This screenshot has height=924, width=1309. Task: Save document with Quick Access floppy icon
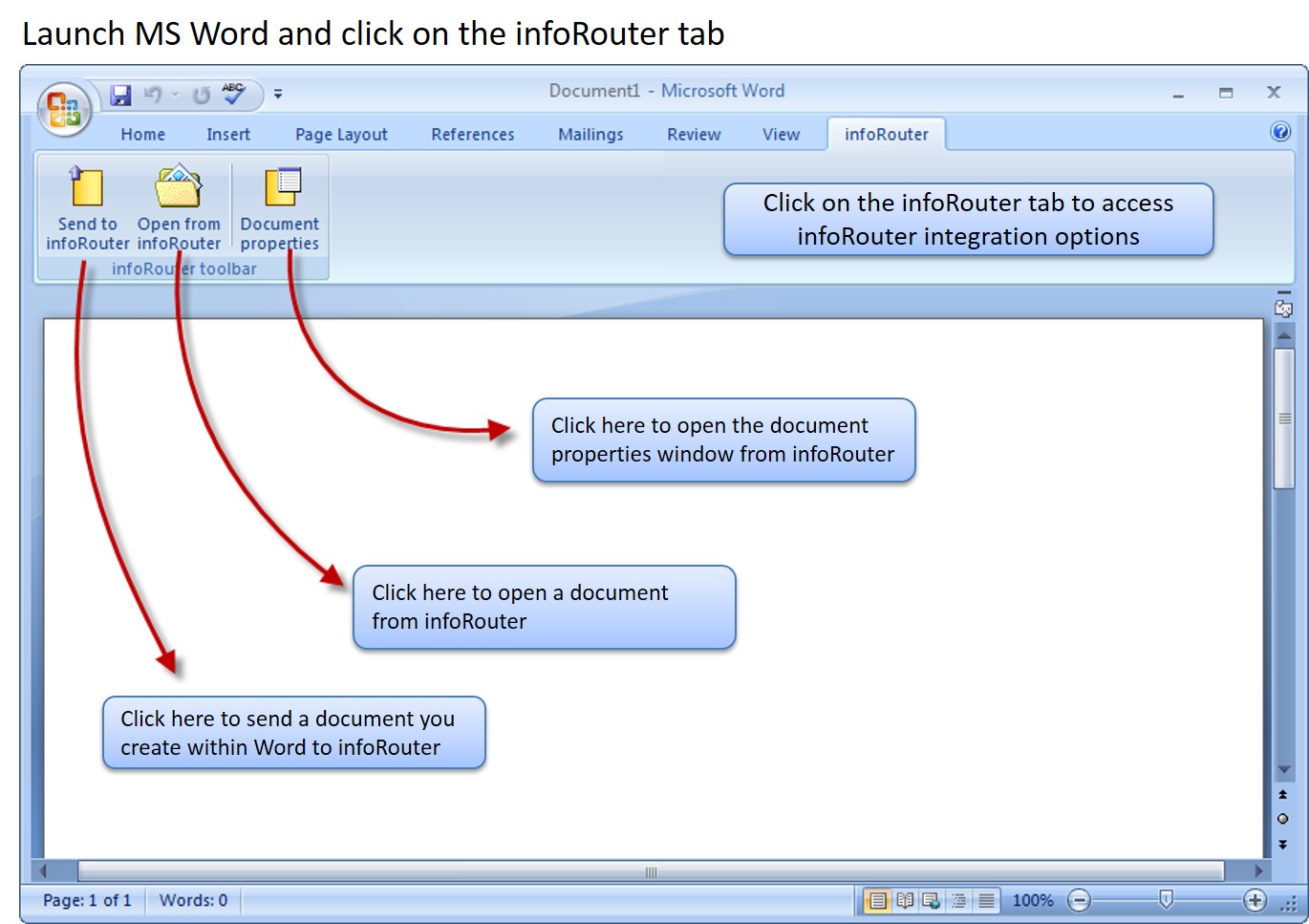120,95
